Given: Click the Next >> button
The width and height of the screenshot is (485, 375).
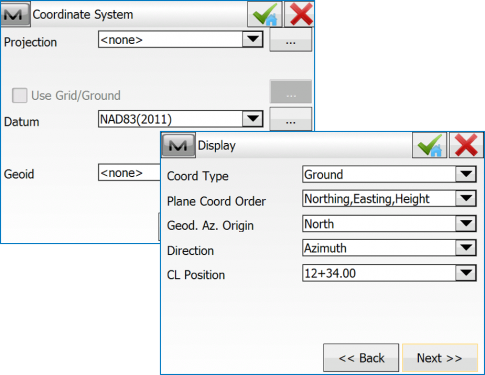Looking at the screenshot, I should point(440,358).
